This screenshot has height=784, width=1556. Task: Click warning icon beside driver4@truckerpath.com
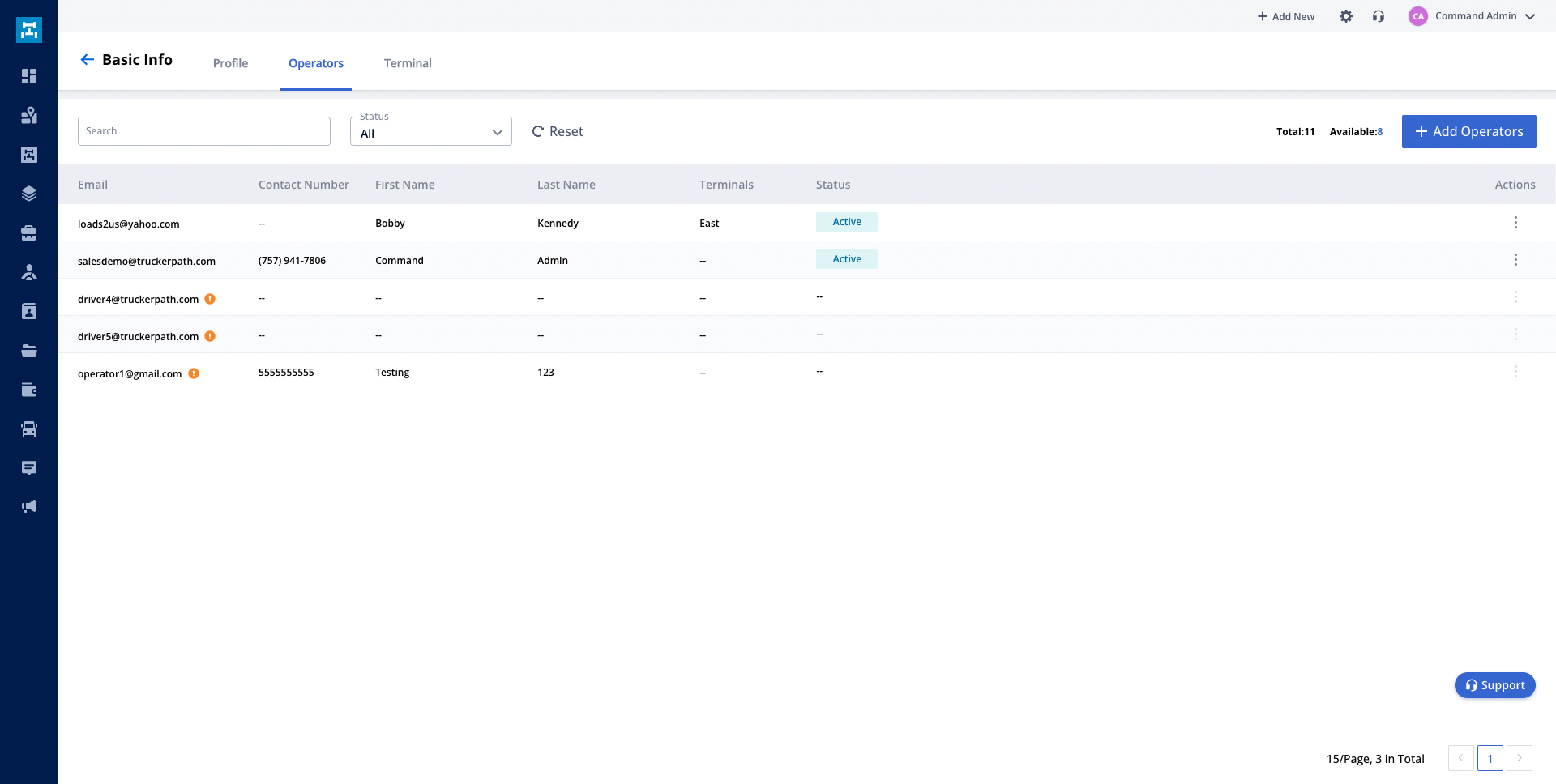point(210,299)
